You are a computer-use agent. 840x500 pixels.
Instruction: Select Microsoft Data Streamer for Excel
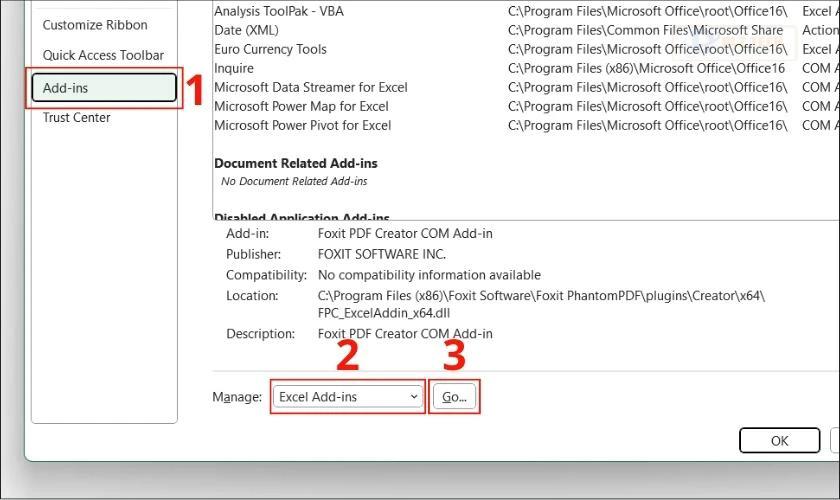(526, 87)
